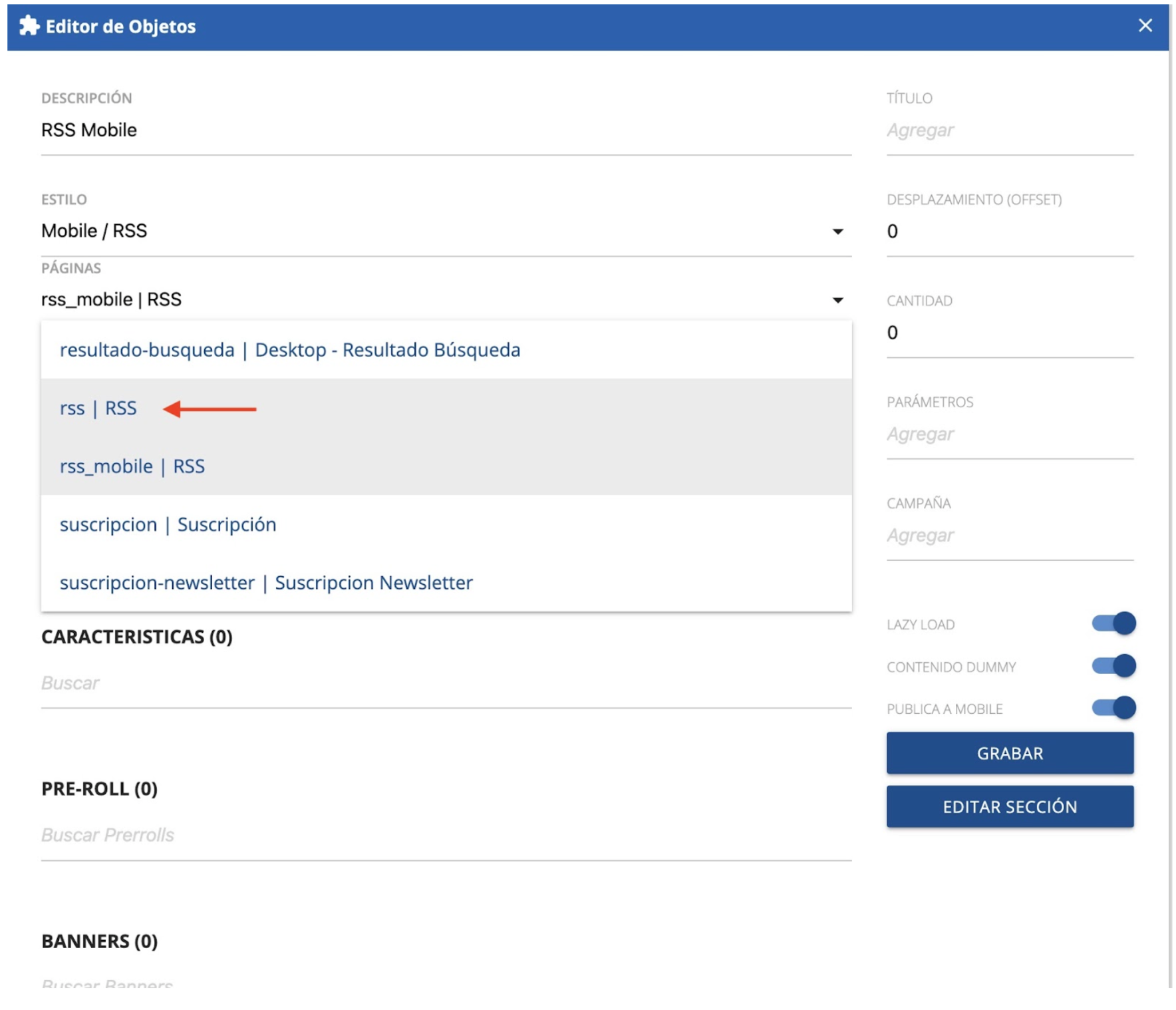The height and width of the screenshot is (1010, 1176).
Task: Click the Parámetros Agregar field
Action: 1010,434
